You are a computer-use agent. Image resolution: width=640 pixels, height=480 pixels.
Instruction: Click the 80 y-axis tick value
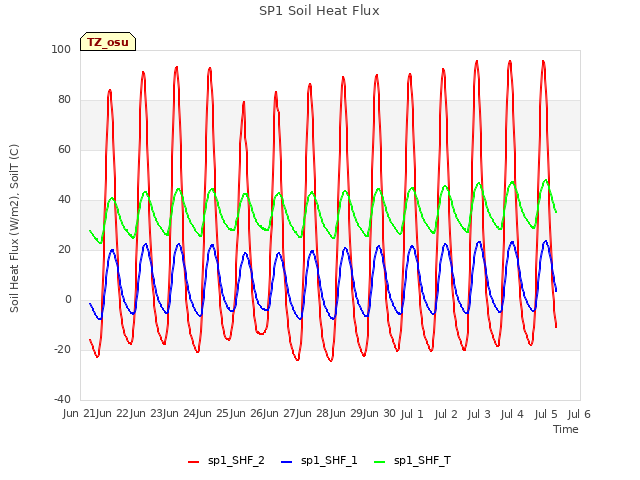pyautogui.click(x=64, y=100)
